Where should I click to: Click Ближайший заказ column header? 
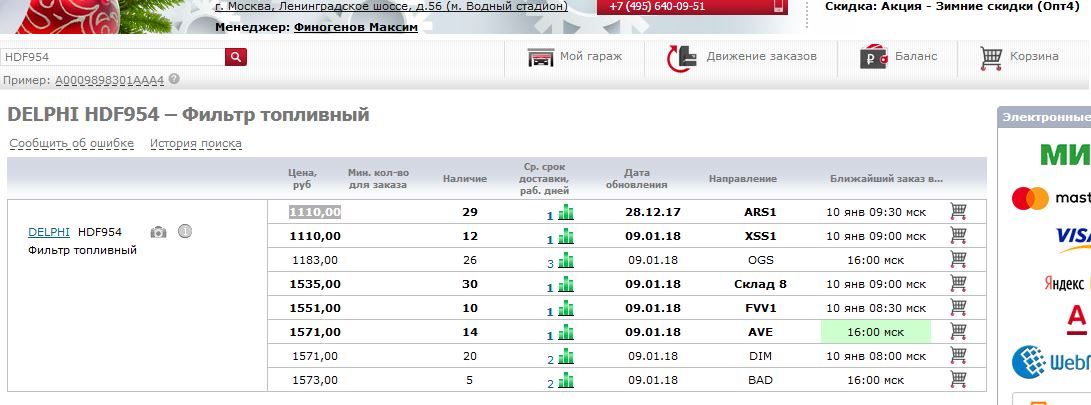[886, 179]
